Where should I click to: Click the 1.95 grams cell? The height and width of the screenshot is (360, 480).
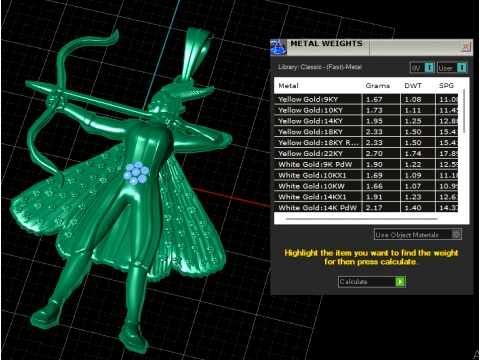coord(381,121)
